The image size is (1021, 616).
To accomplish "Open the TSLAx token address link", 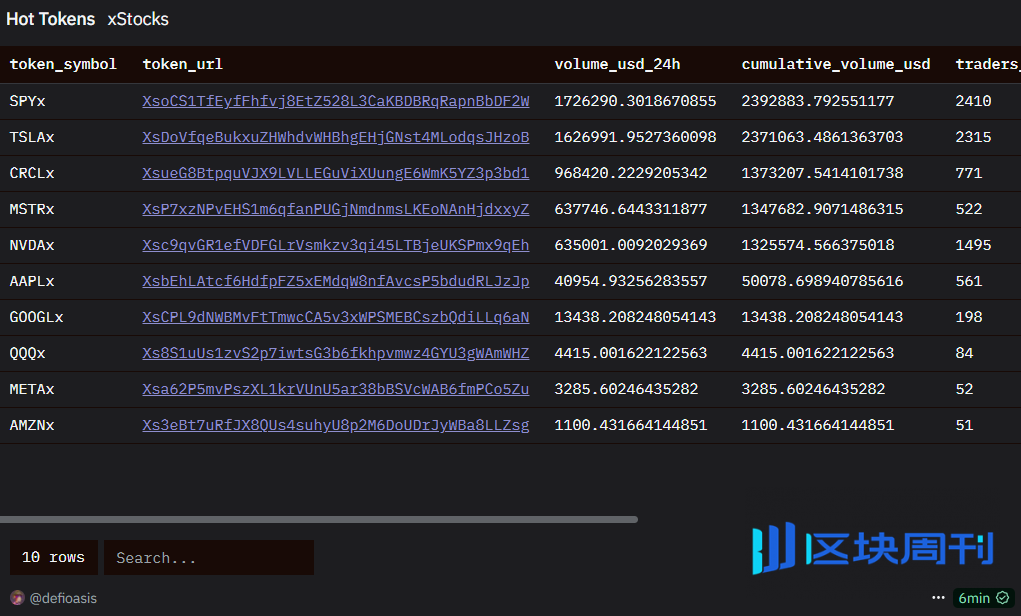I will point(335,137).
